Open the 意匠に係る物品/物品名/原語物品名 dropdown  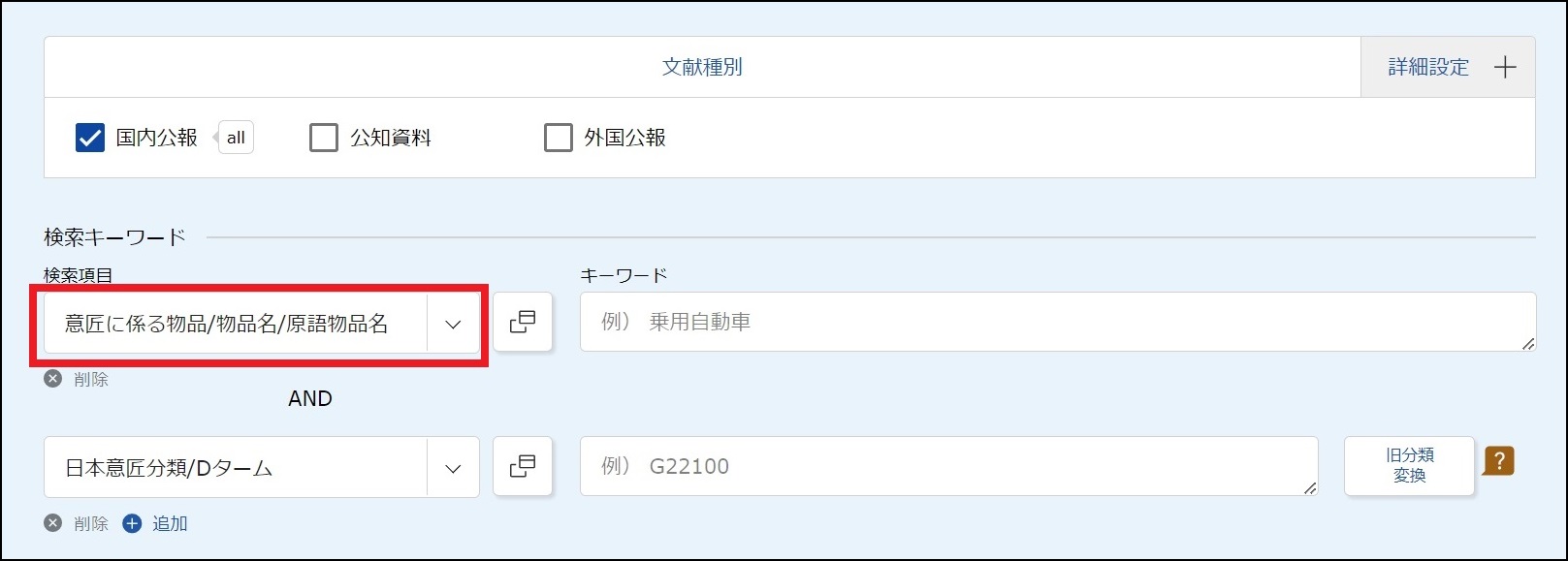(x=453, y=325)
